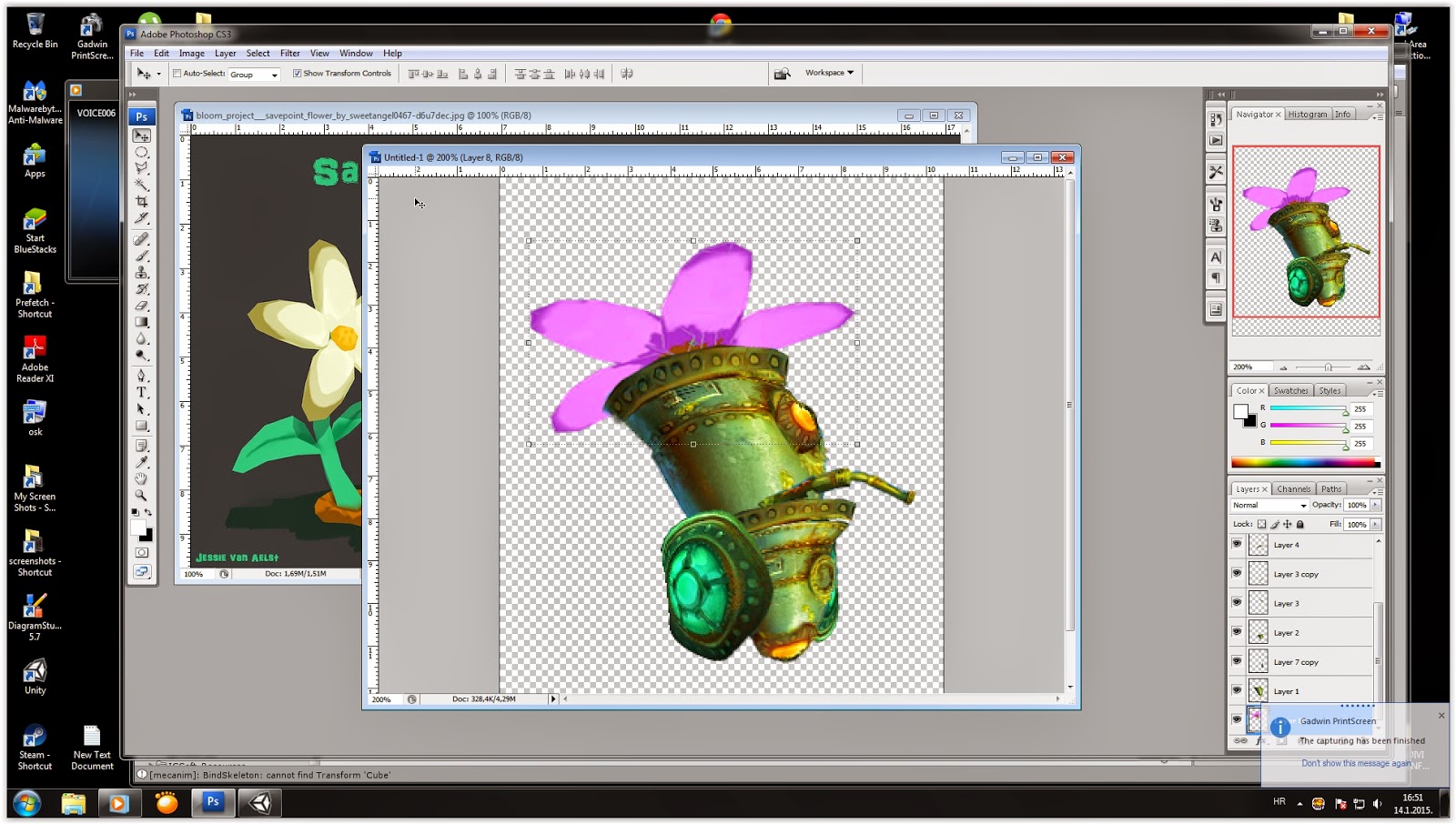Viewport: 1456px width, 824px height.
Task: Click the Windows Start button
Action: tap(26, 803)
